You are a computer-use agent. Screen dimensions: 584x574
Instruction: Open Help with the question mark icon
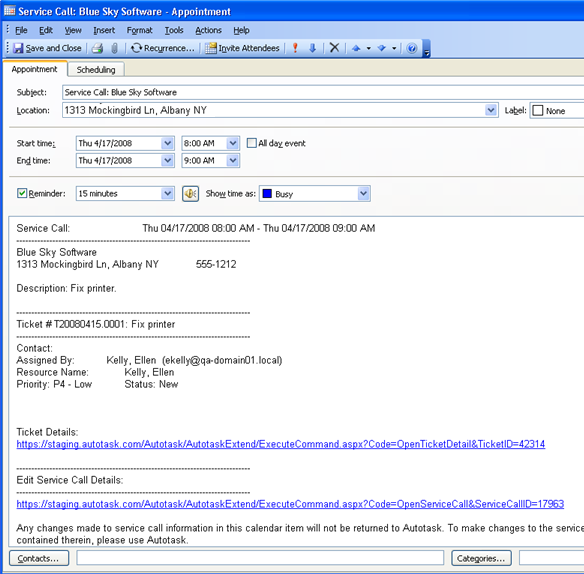pos(412,48)
